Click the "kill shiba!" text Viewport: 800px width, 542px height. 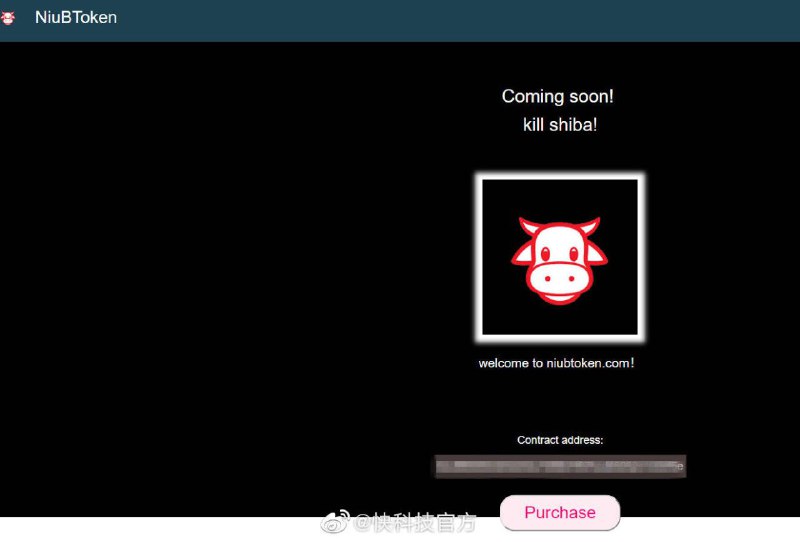click(x=560, y=125)
